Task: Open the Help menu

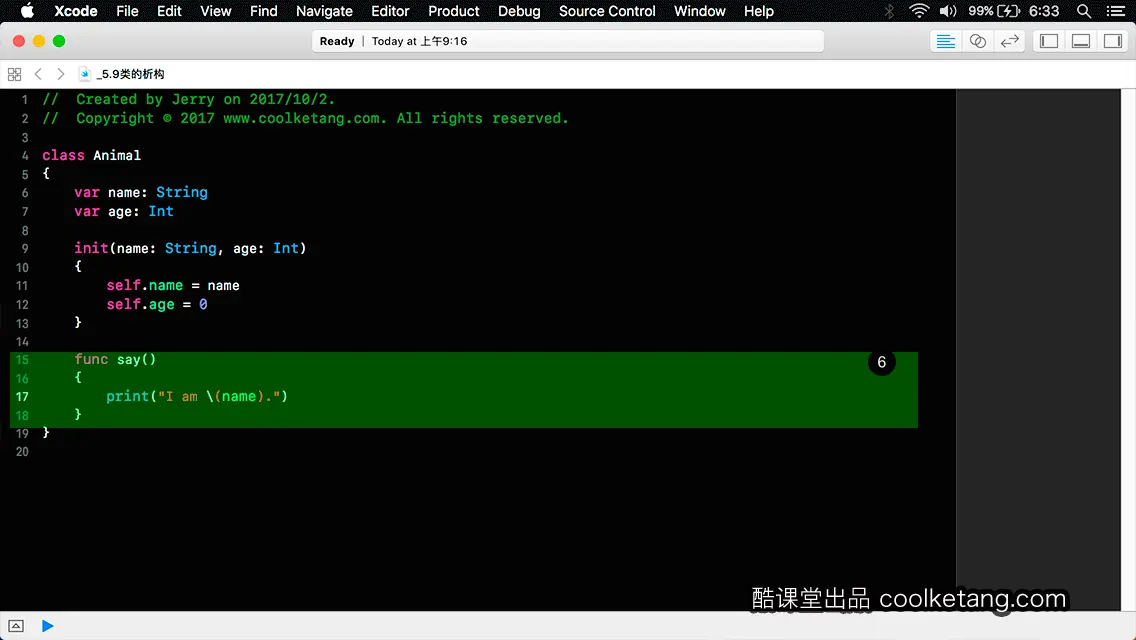Action: [759, 11]
